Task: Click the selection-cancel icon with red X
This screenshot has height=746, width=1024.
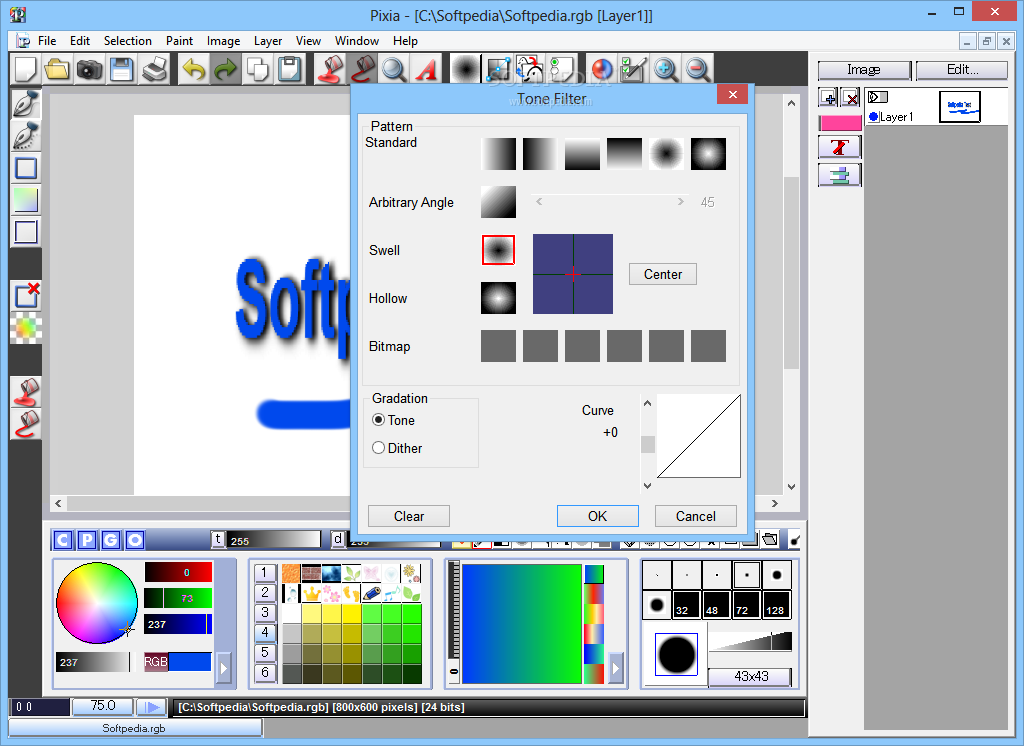Action: pos(26,295)
